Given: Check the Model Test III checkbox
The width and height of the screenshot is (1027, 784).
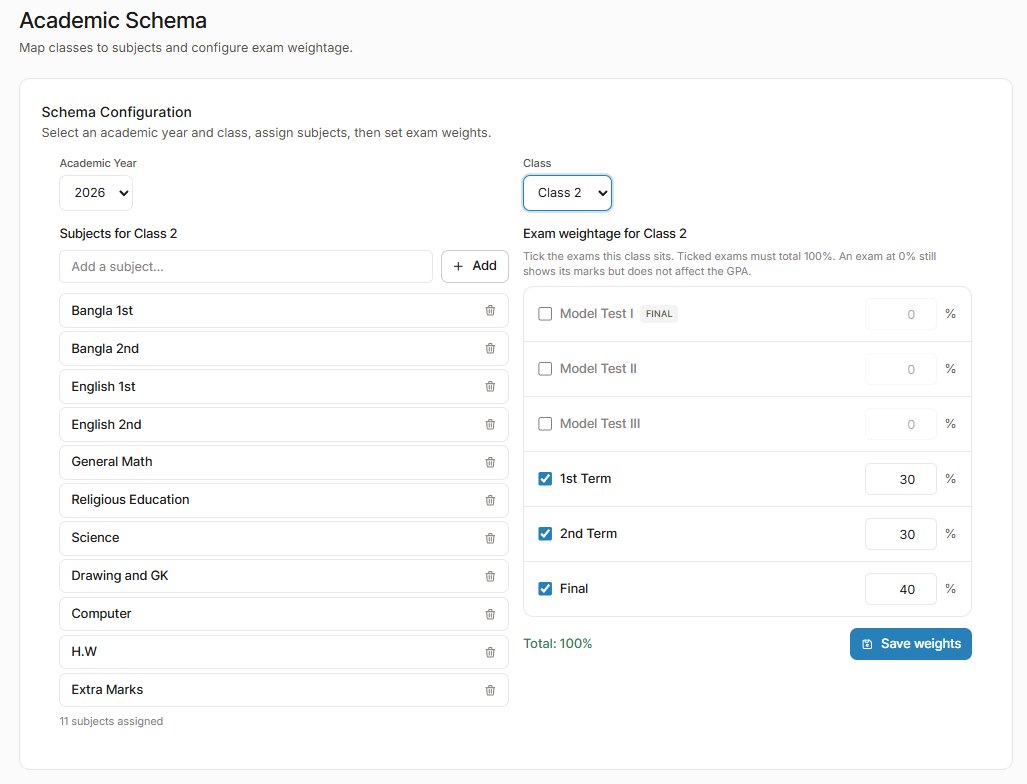Looking at the screenshot, I should tap(545, 424).
